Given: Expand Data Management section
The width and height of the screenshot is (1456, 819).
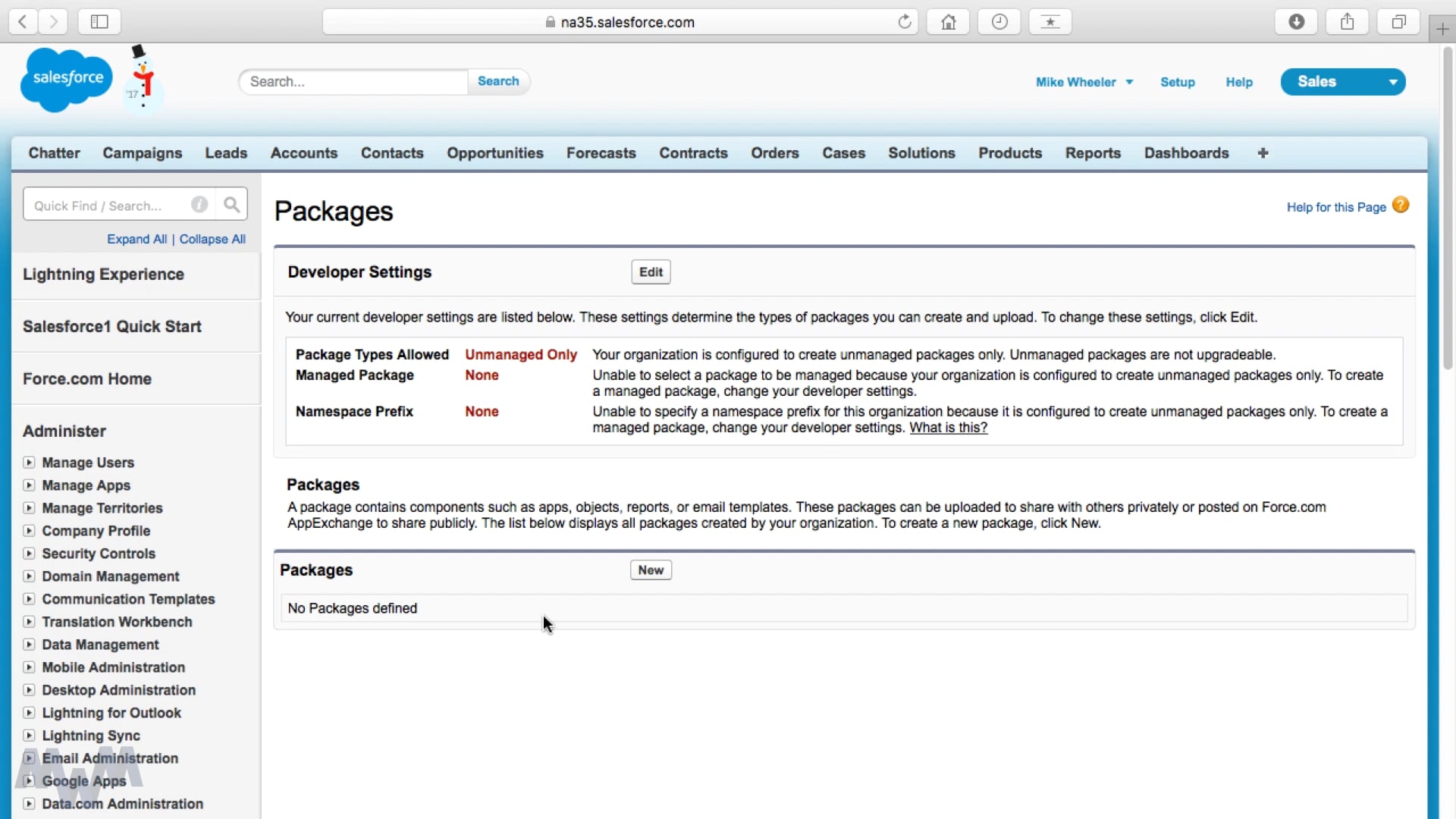Looking at the screenshot, I should pyautogui.click(x=29, y=645).
